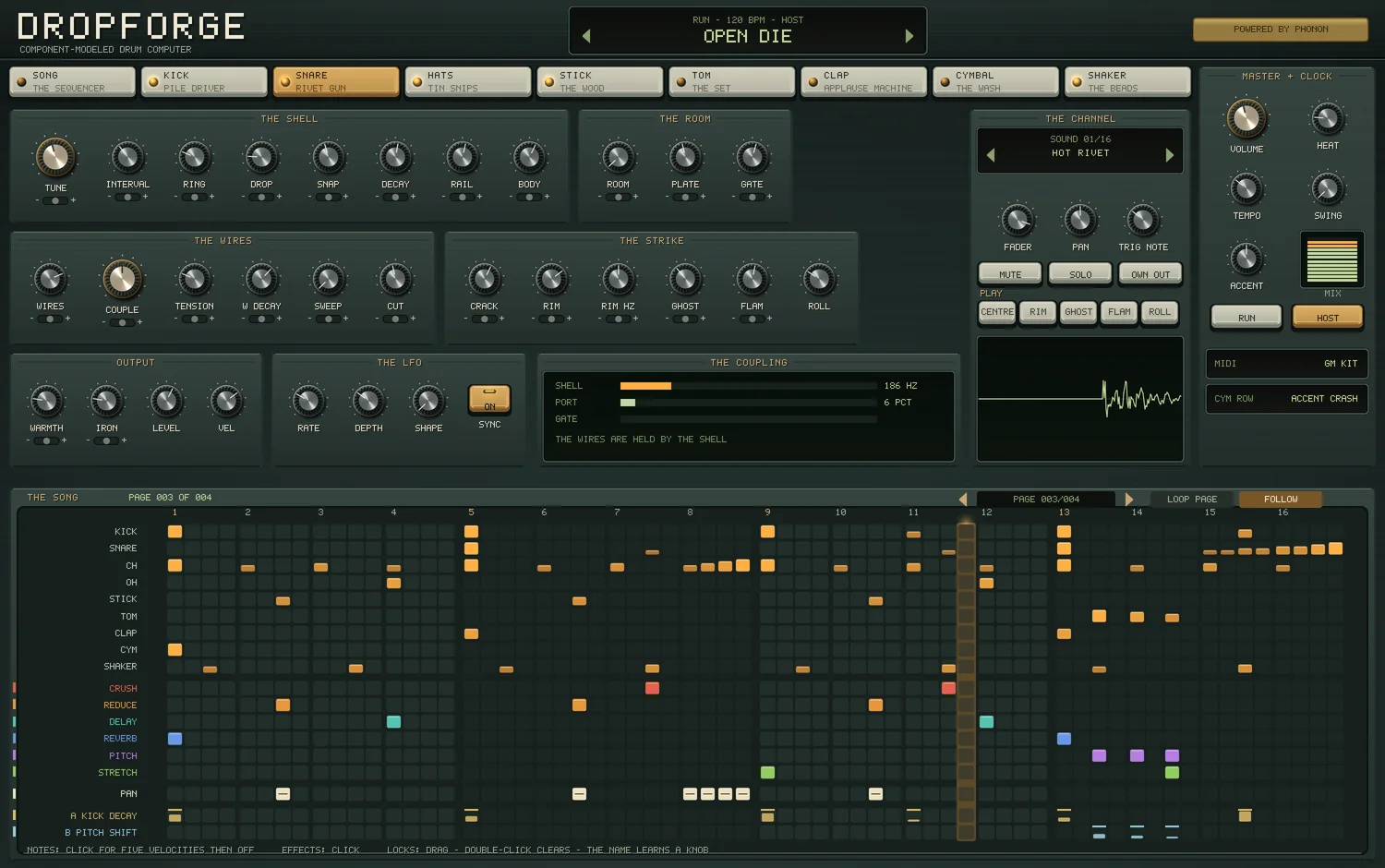Switch to the KICK Pile Driver tab
Image resolution: width=1385 pixels, height=868 pixels.
click(204, 81)
